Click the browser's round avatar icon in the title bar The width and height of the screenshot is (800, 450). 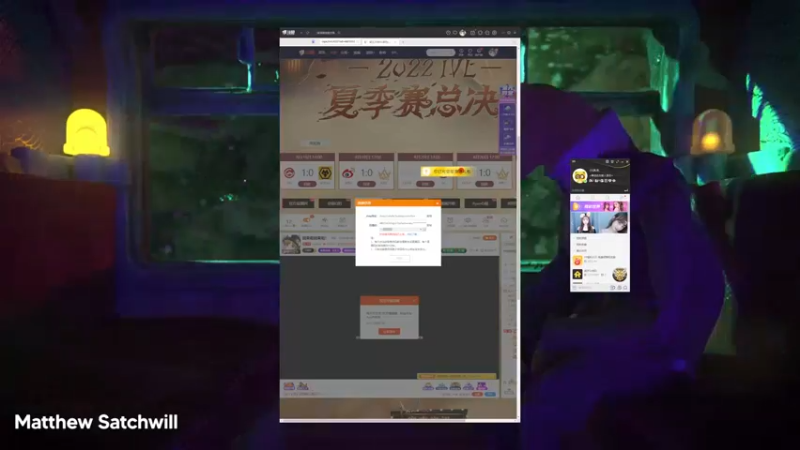pos(463,33)
